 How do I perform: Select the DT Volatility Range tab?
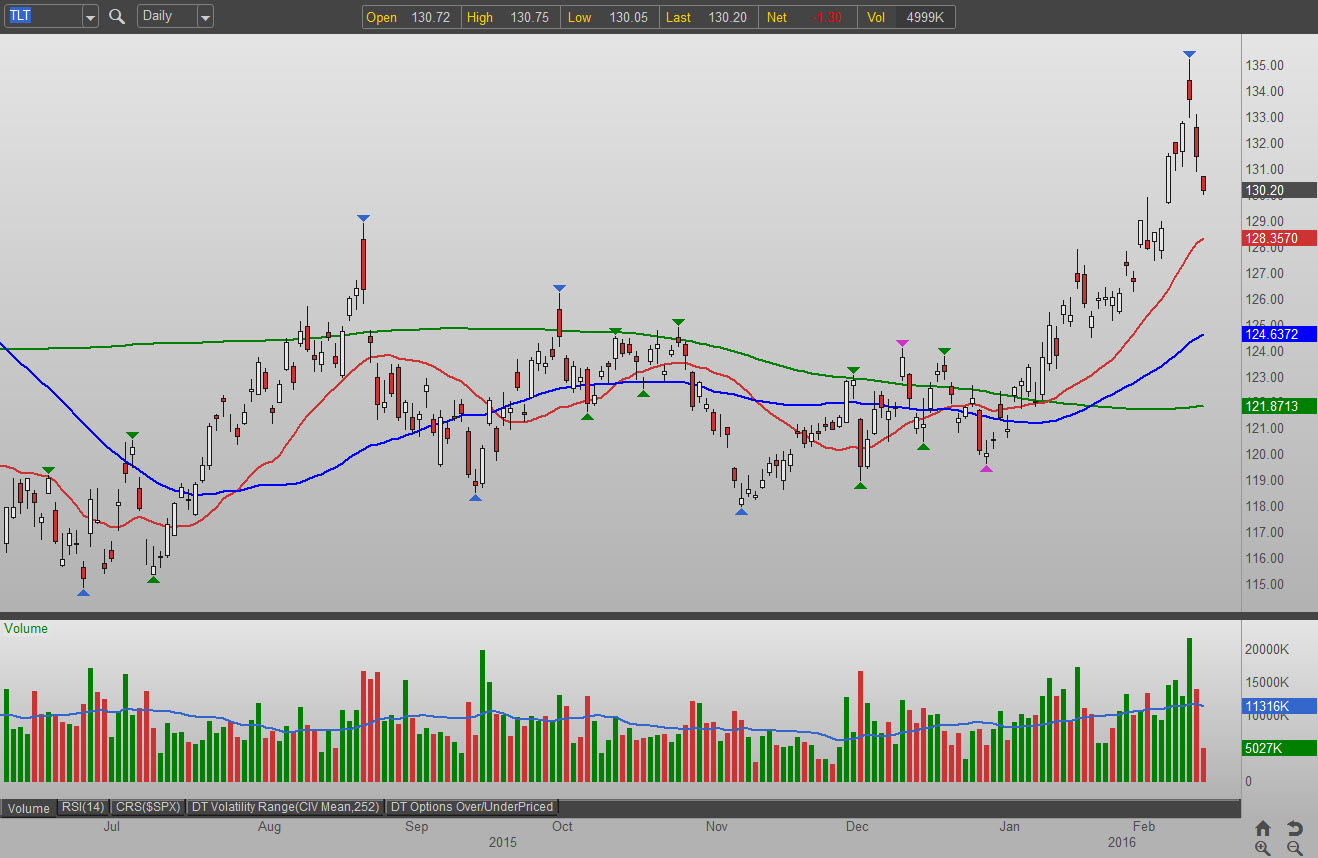(286, 807)
